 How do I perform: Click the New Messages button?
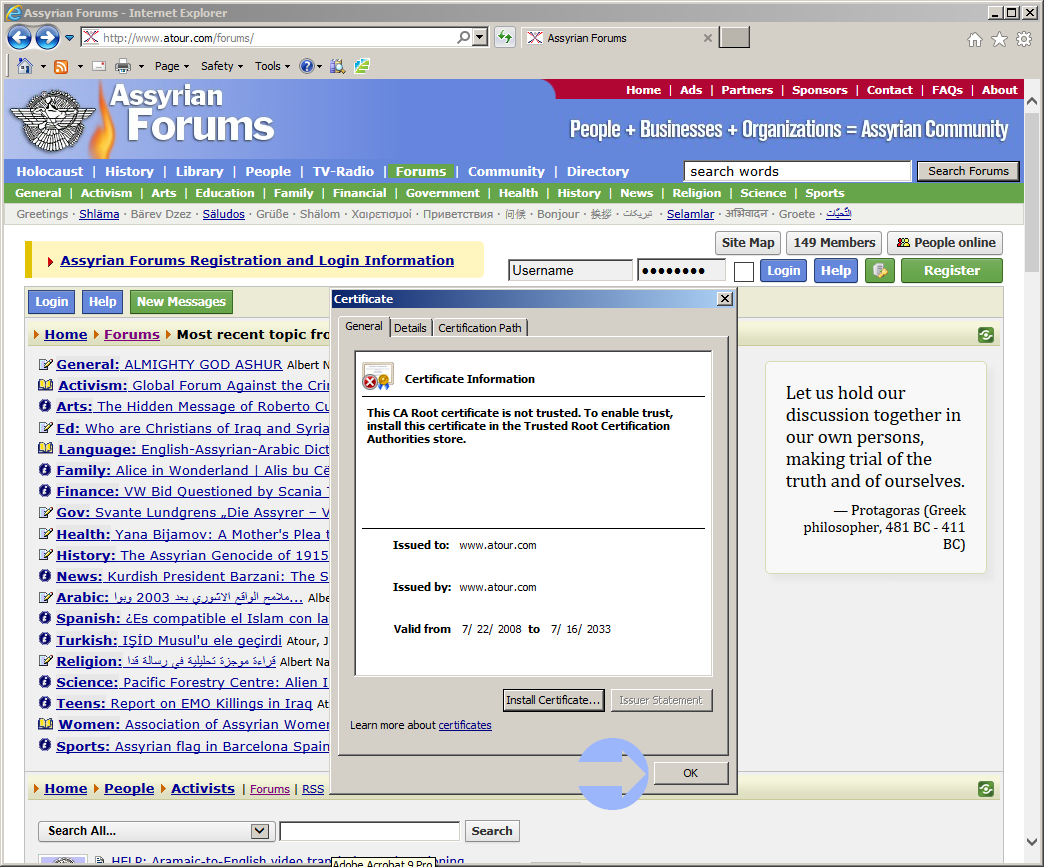click(x=181, y=302)
